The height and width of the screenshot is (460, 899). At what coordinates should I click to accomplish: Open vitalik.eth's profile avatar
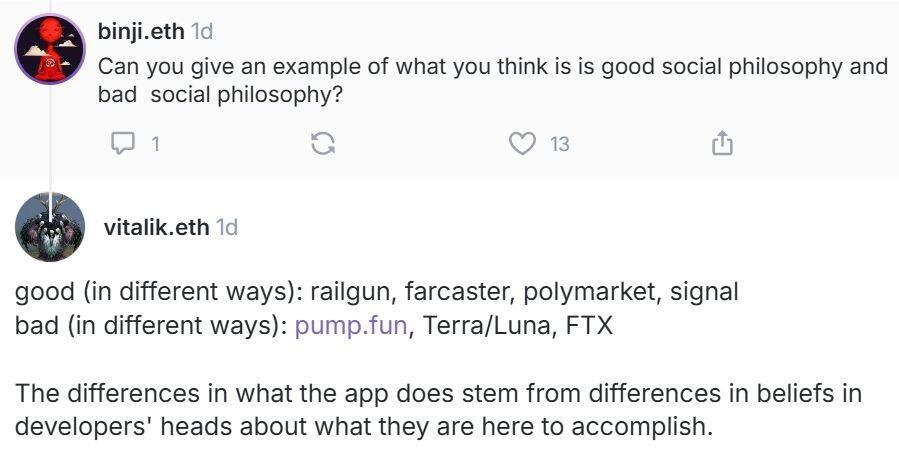[x=50, y=227]
